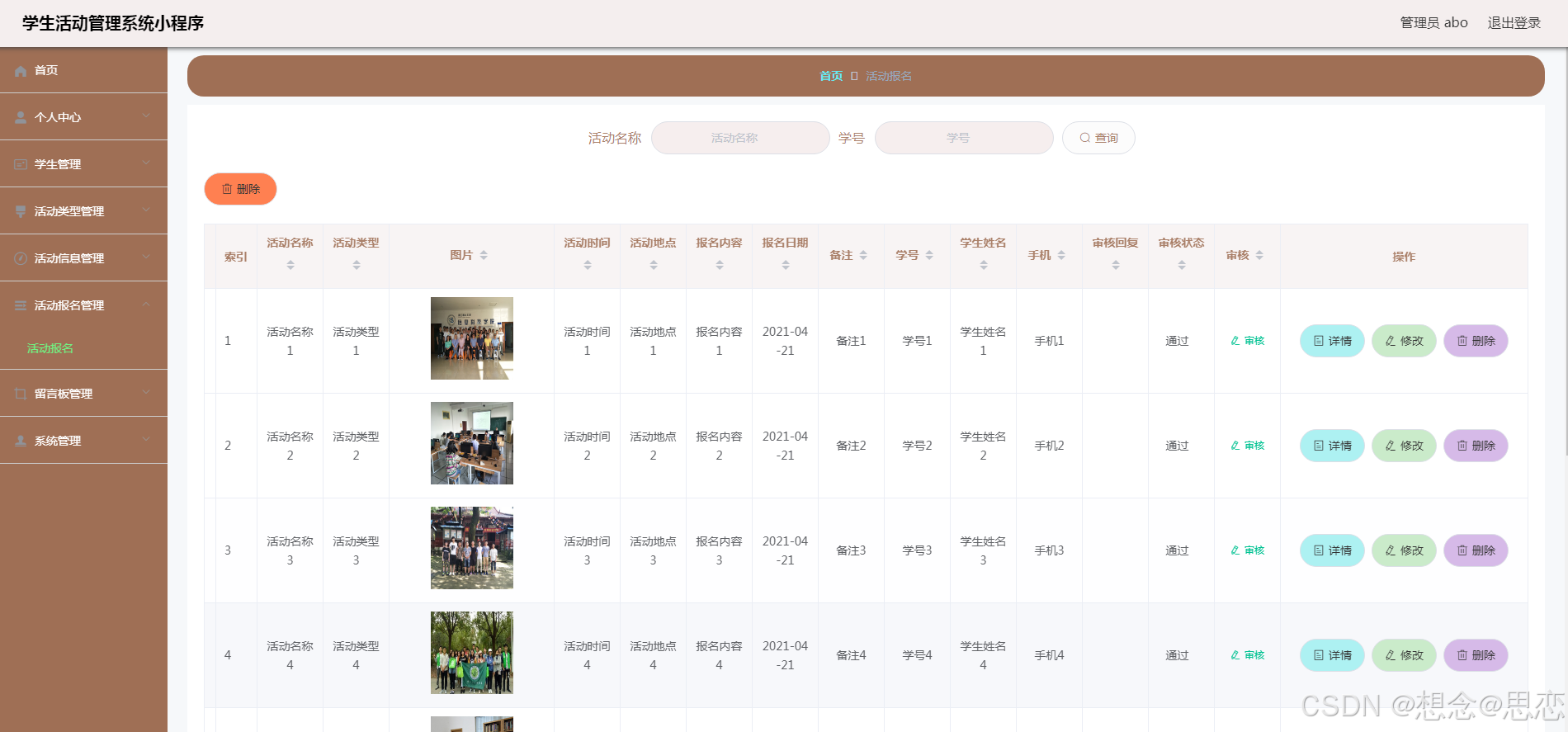Click 审核 link in row 4
Screen dimensions: 1568x732
point(1248,655)
